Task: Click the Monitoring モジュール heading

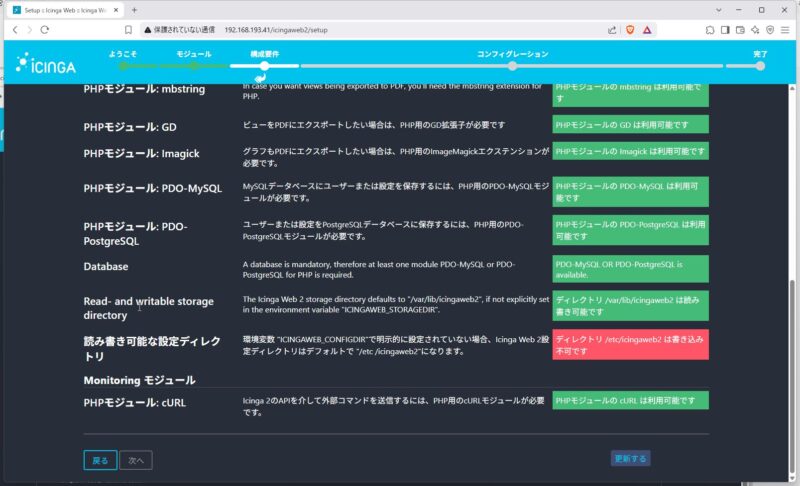Action: coord(139,380)
